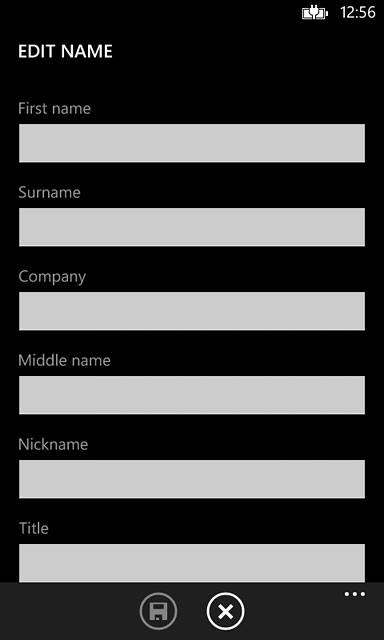Select the Surname input field
This screenshot has width=384, height=640.
[x=192, y=227]
